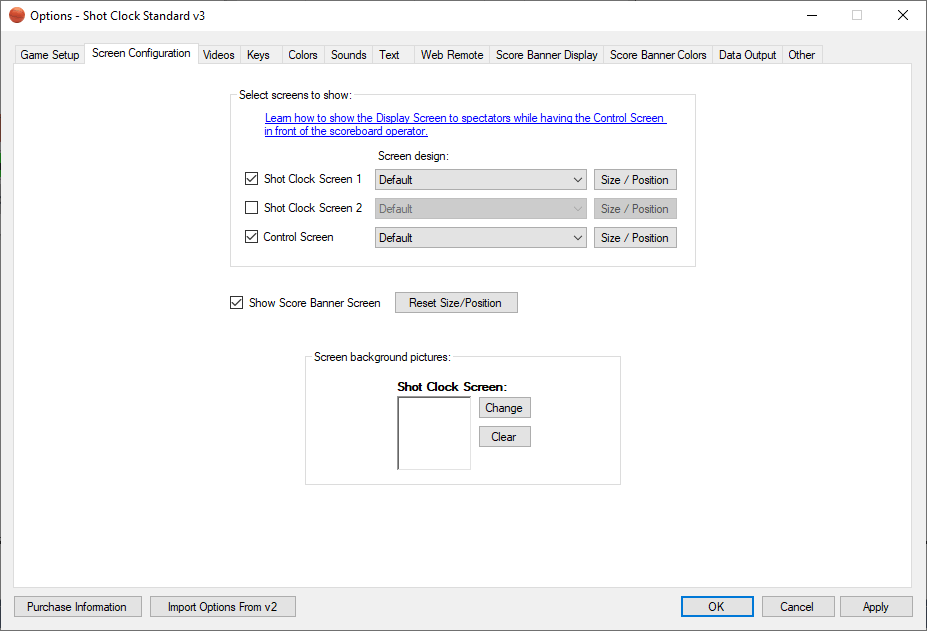Click the basketball app icon in title bar
The image size is (927, 631).
pyautogui.click(x=17, y=16)
